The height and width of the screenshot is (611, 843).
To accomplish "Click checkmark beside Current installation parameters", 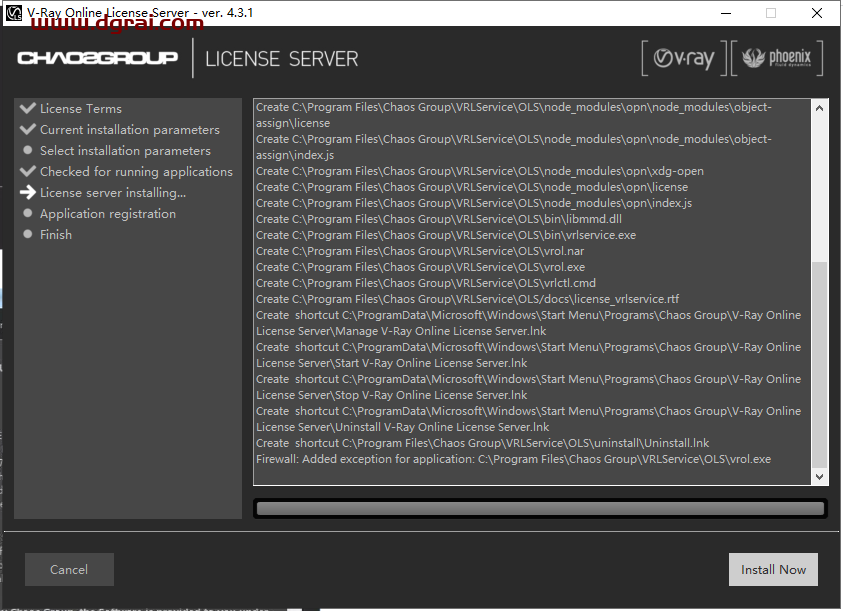I will point(27,129).
